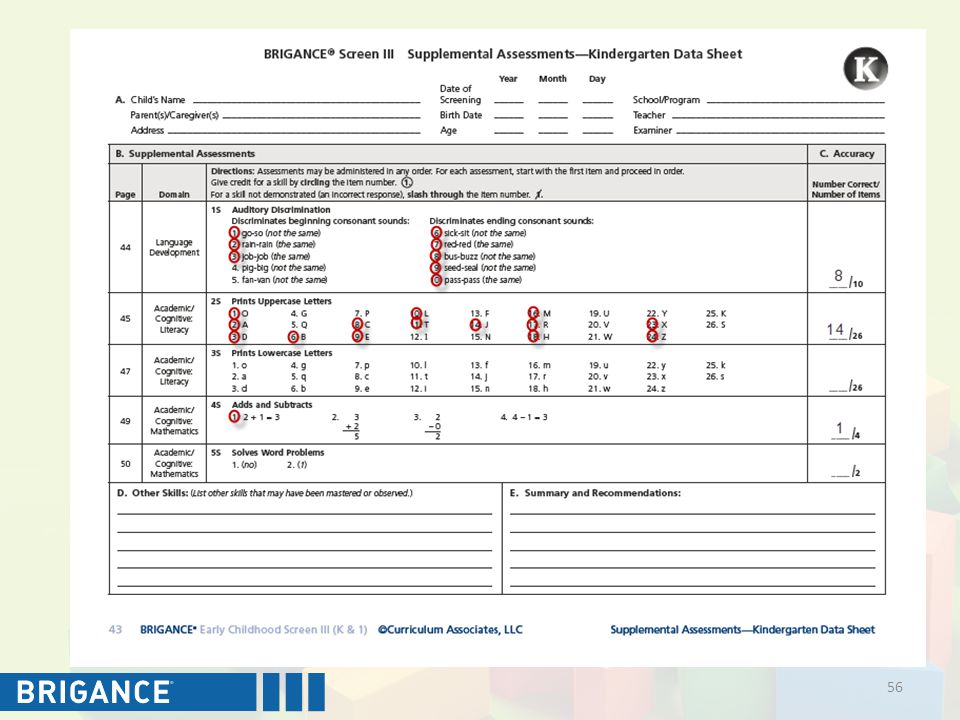Click word problem answer 1. (no)
Viewport: 960px width, 720px height.
(x=244, y=465)
